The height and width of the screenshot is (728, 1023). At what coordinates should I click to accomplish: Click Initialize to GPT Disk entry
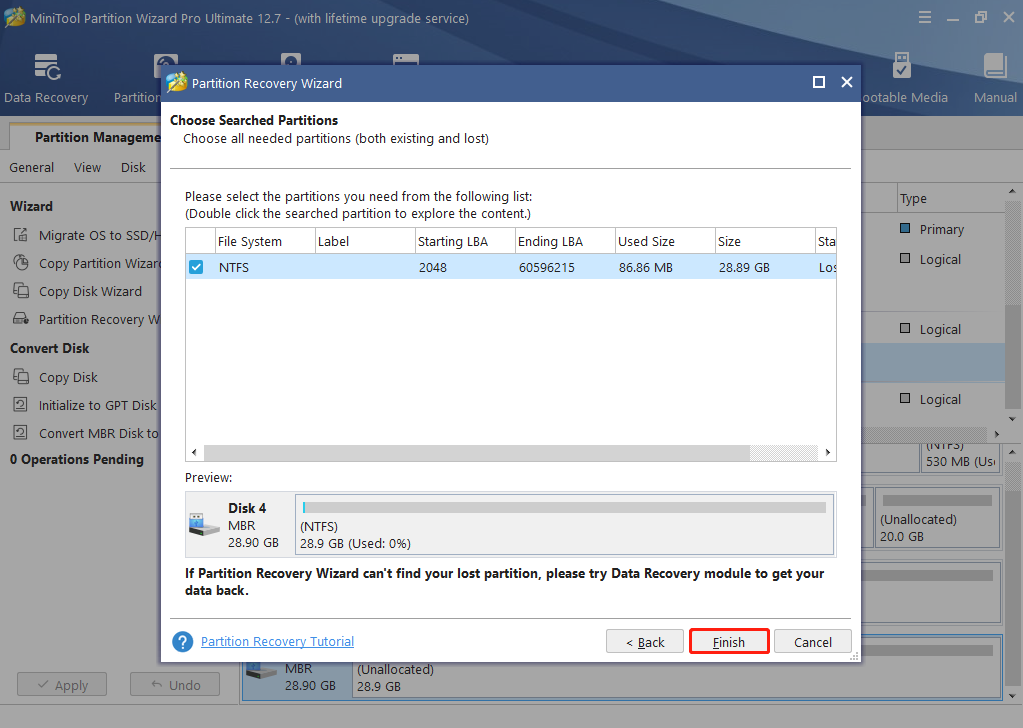tap(85, 406)
